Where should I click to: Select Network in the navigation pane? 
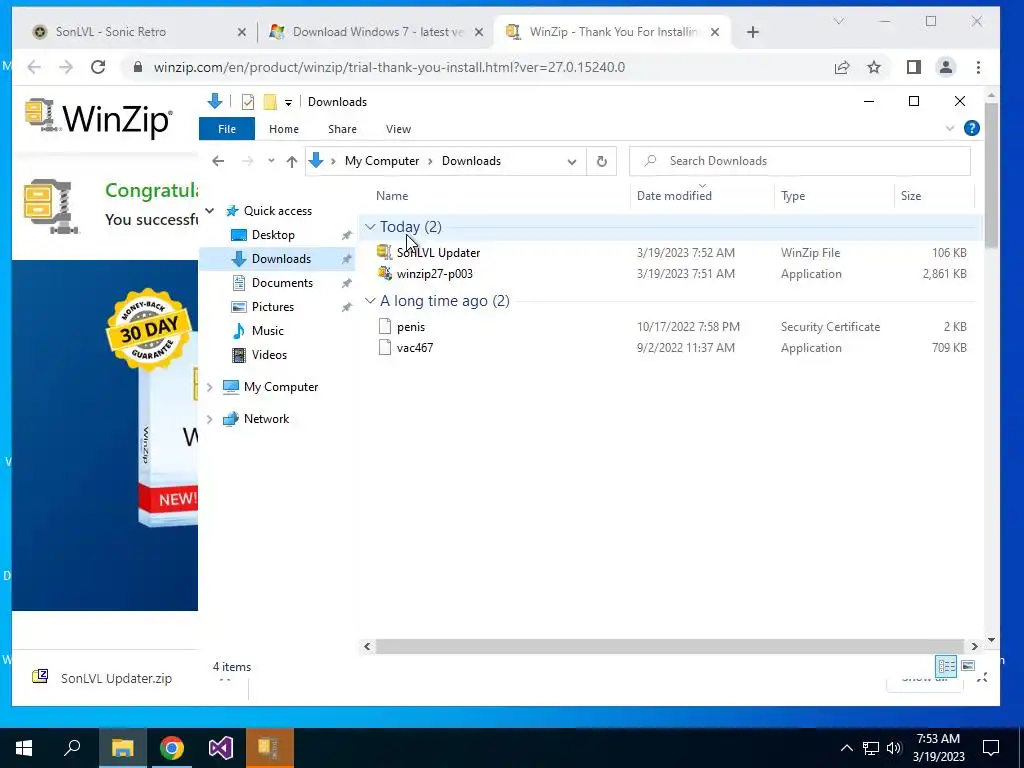(x=266, y=419)
